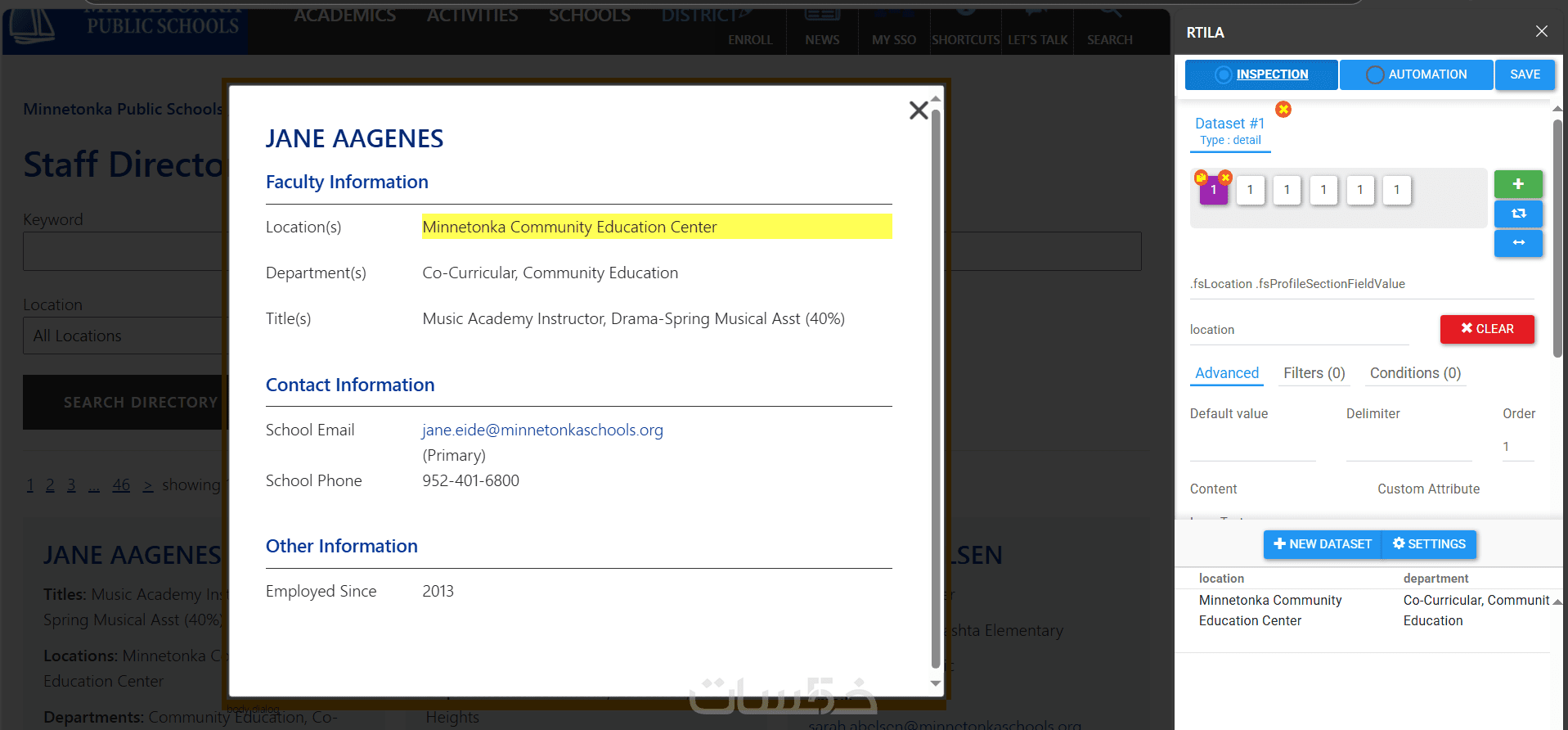Click the RTILA panel vertical scrollbar
This screenshot has height=730, width=1568.
click(x=1557, y=238)
